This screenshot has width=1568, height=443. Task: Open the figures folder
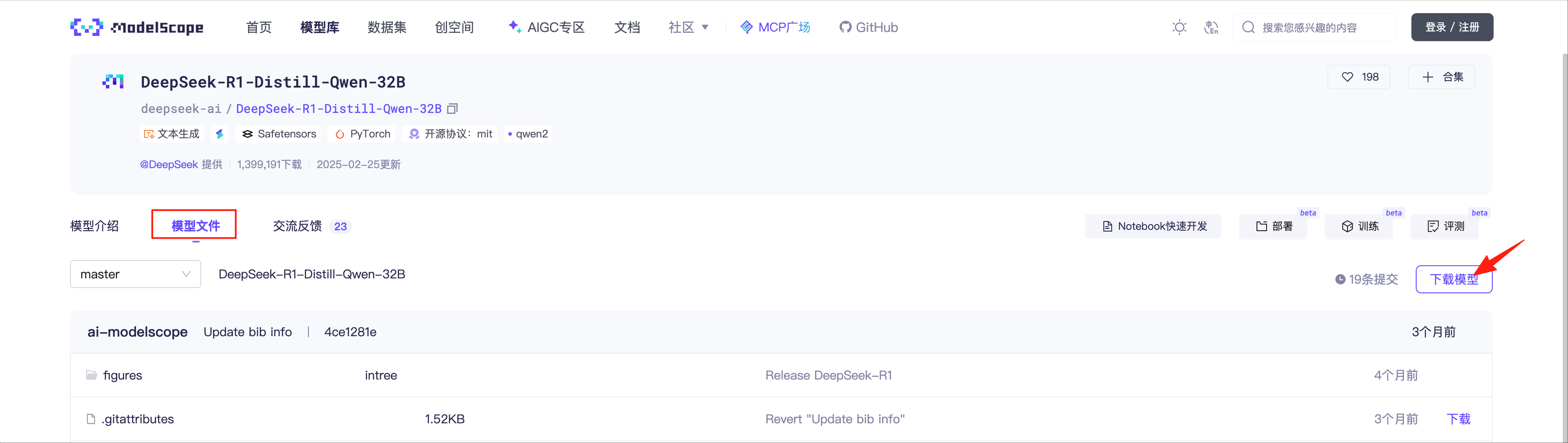coord(122,375)
